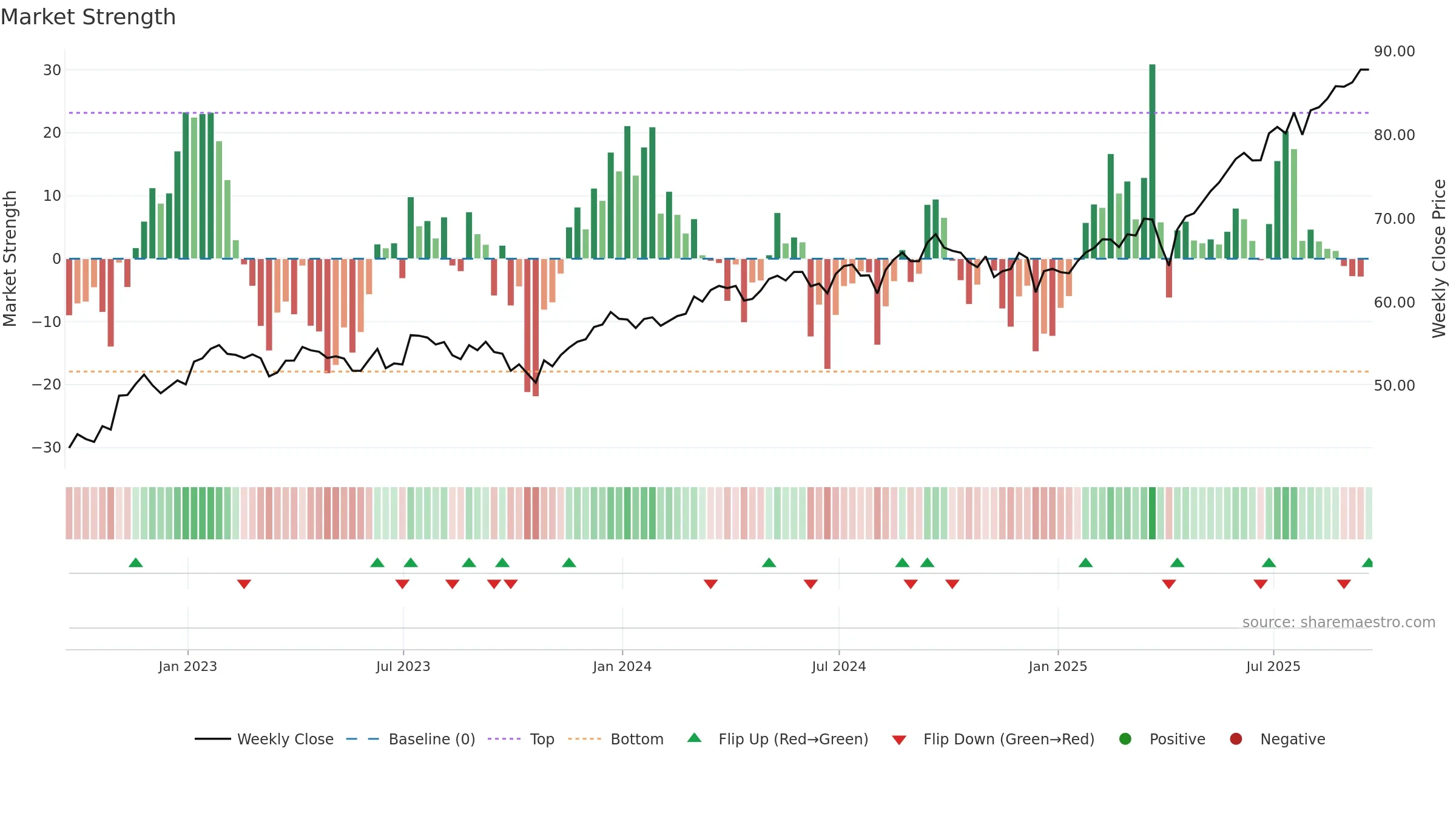Toggle the Negative legend entry
The width and height of the screenshot is (1456, 819).
click(x=1277, y=739)
